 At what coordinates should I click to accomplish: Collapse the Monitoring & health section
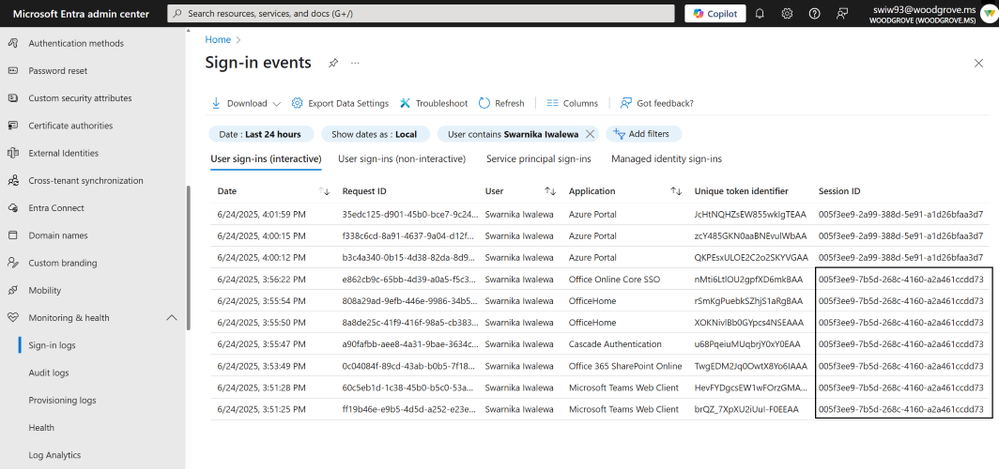(172, 317)
